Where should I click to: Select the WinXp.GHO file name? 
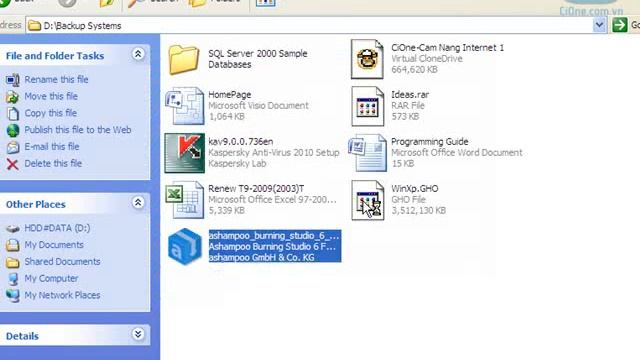[414, 189]
